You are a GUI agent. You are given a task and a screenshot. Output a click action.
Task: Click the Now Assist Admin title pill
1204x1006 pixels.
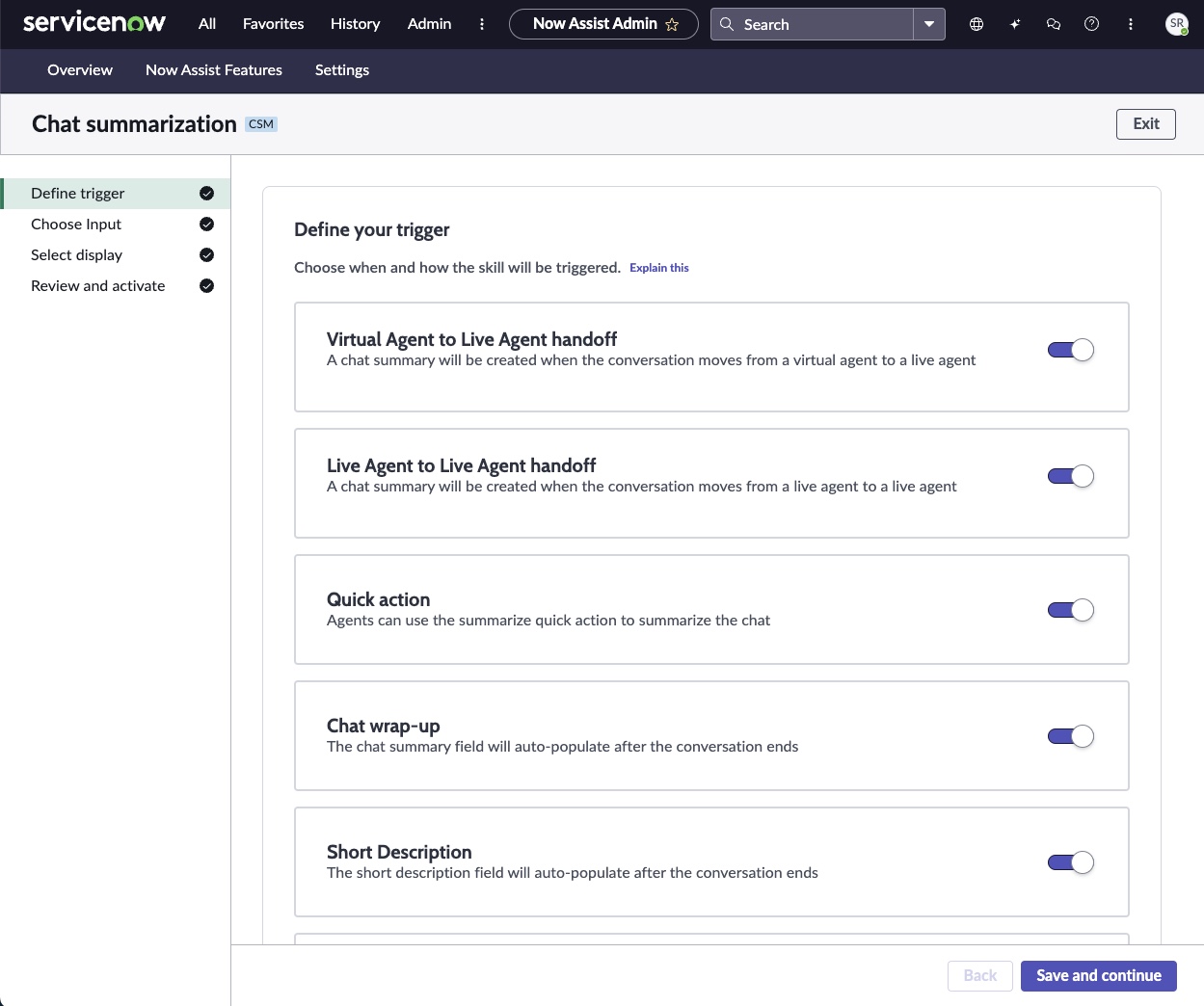[x=603, y=24]
